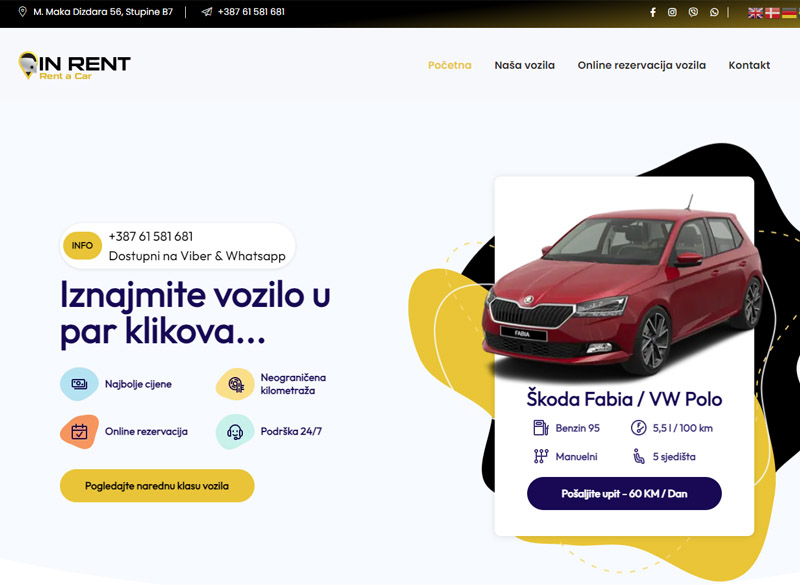Click the gearbox icon beside Manuelni
Viewport: 800px width, 585px height.
coord(540,456)
